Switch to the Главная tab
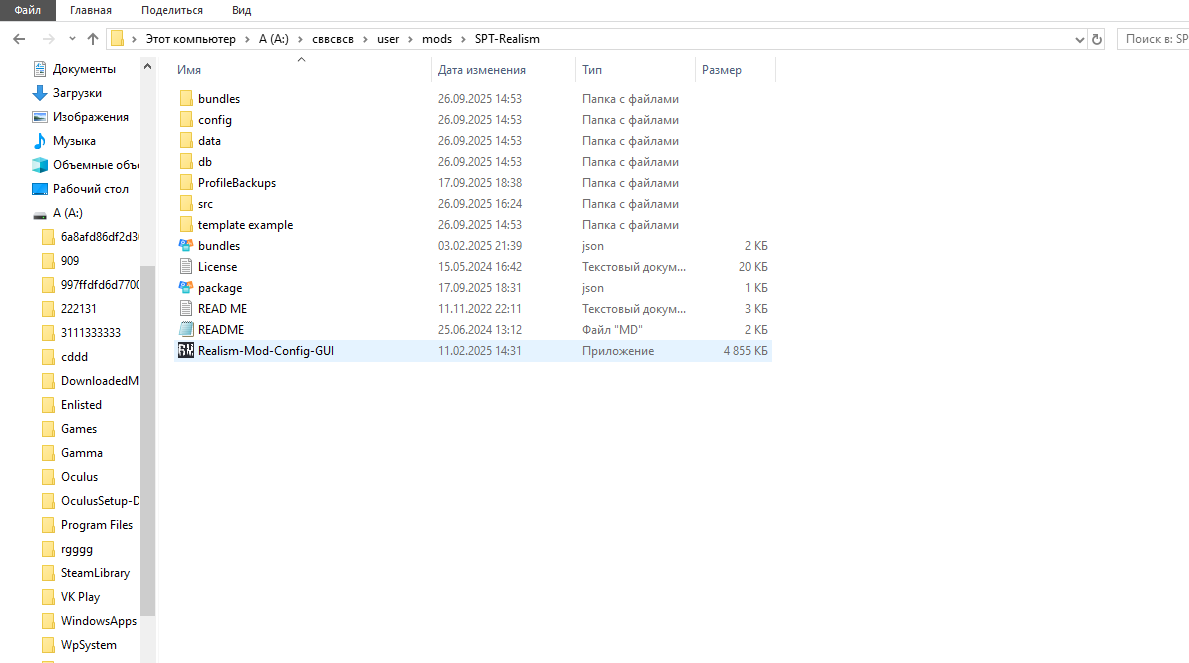The image size is (1189, 663). pyautogui.click(x=91, y=10)
